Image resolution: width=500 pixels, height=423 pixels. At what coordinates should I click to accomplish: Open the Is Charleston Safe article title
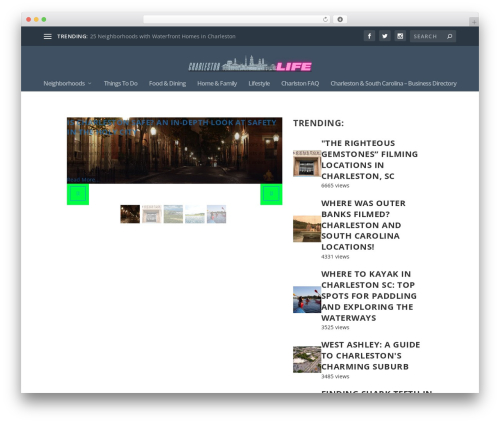tap(172, 127)
